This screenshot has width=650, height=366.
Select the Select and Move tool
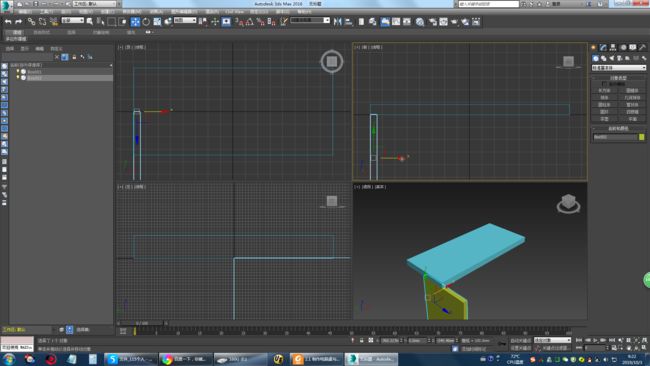135,22
